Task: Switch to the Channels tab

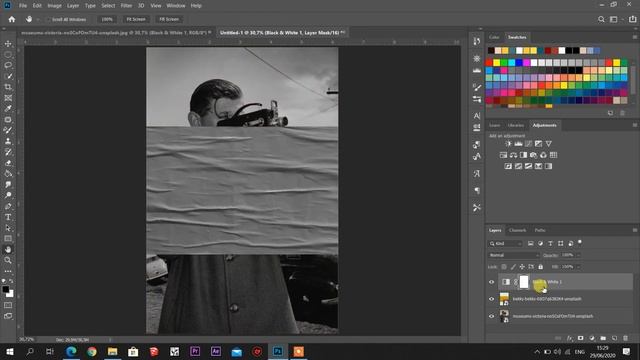Action: click(x=518, y=230)
